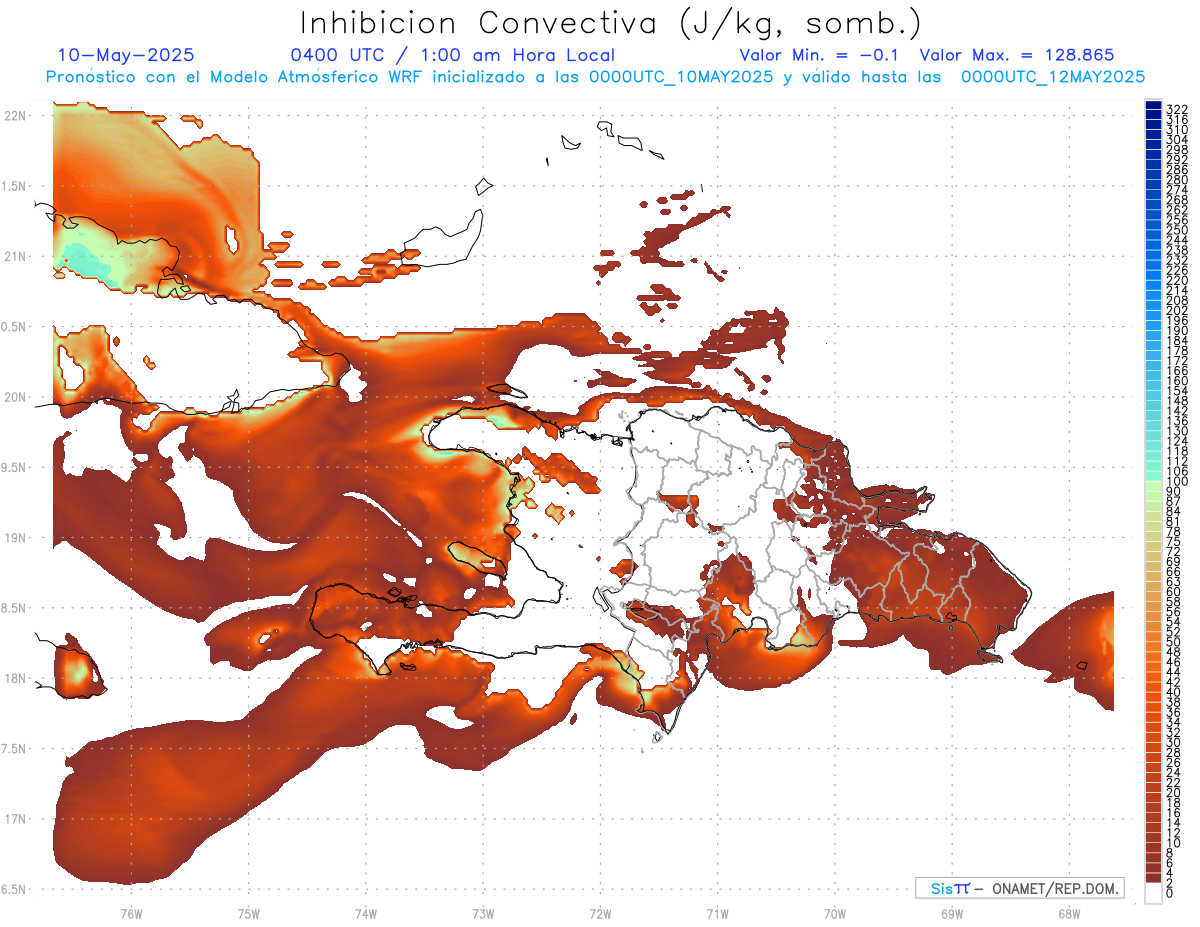This screenshot has height=927, width=1200.
Task: Click the "6.5N" latitude label
Action: pos(14,889)
